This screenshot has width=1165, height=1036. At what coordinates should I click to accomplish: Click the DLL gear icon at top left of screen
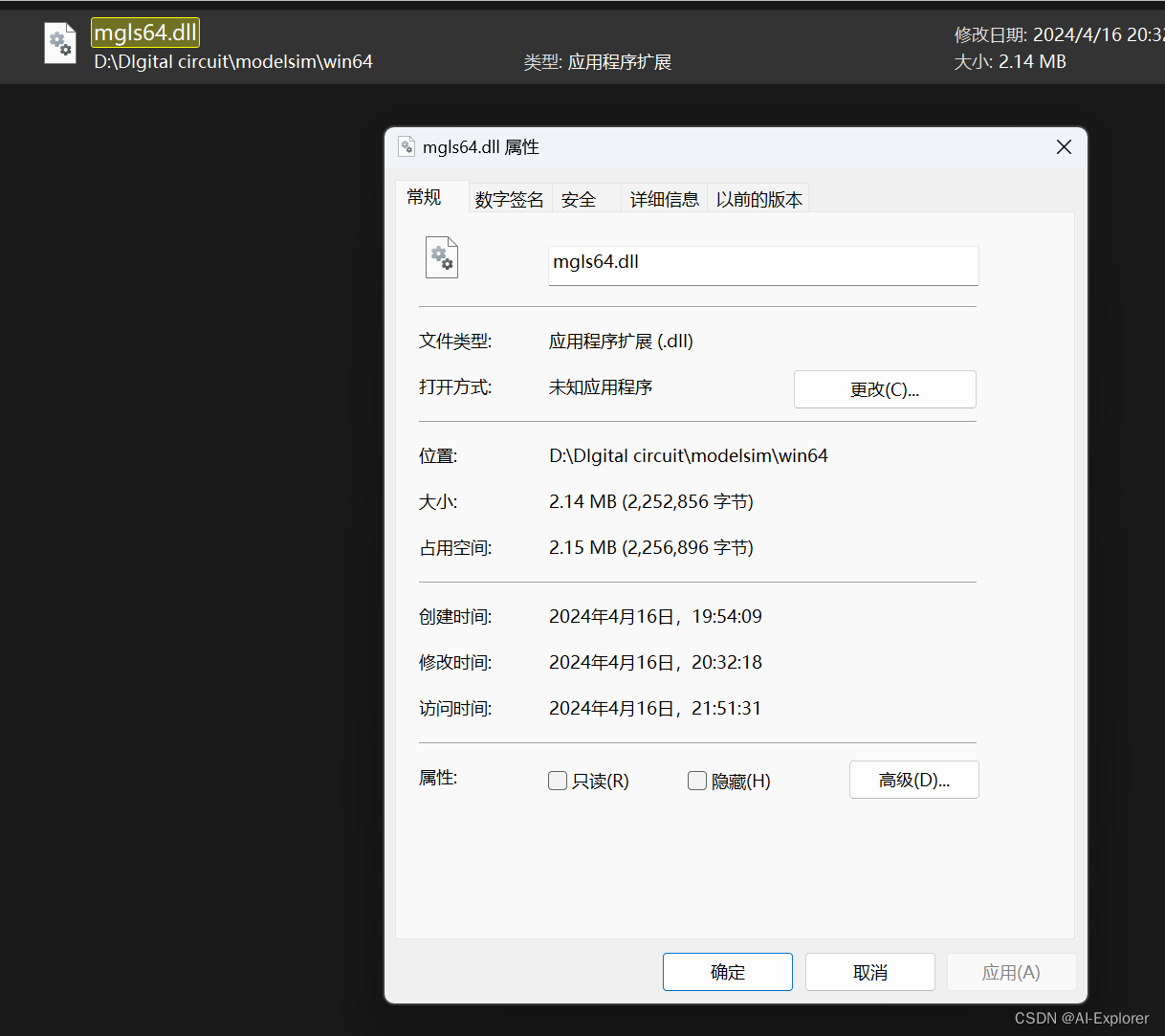(x=59, y=43)
